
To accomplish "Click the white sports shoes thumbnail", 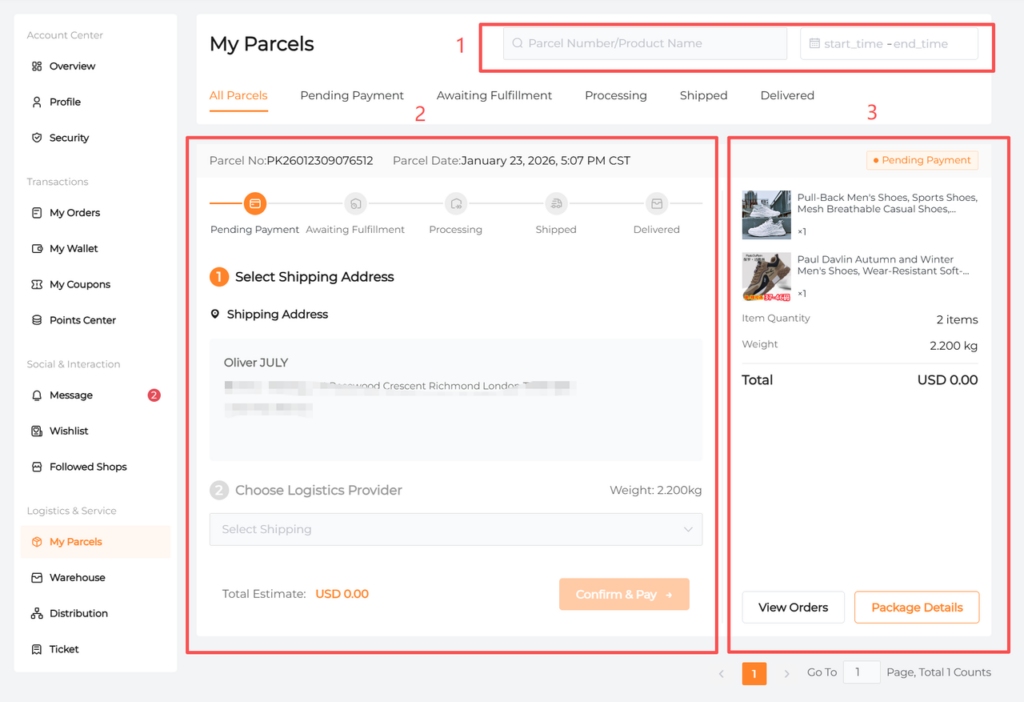I will tap(766, 214).
